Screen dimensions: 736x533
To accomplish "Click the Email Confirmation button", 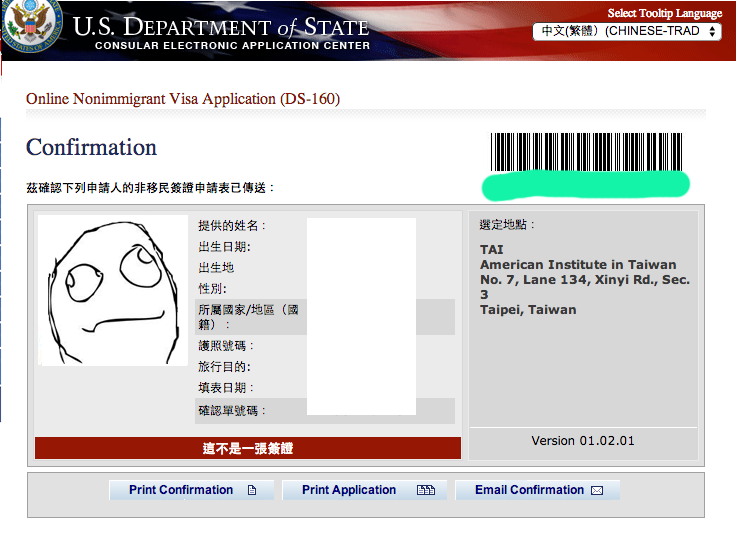I will pyautogui.click(x=537, y=490).
